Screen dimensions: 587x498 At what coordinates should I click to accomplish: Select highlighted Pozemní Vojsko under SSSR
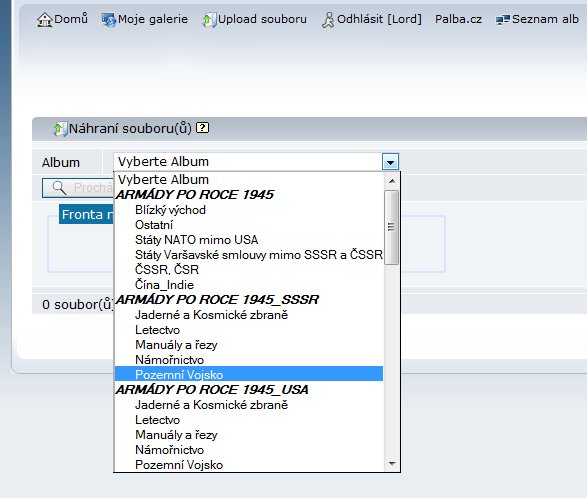249,374
